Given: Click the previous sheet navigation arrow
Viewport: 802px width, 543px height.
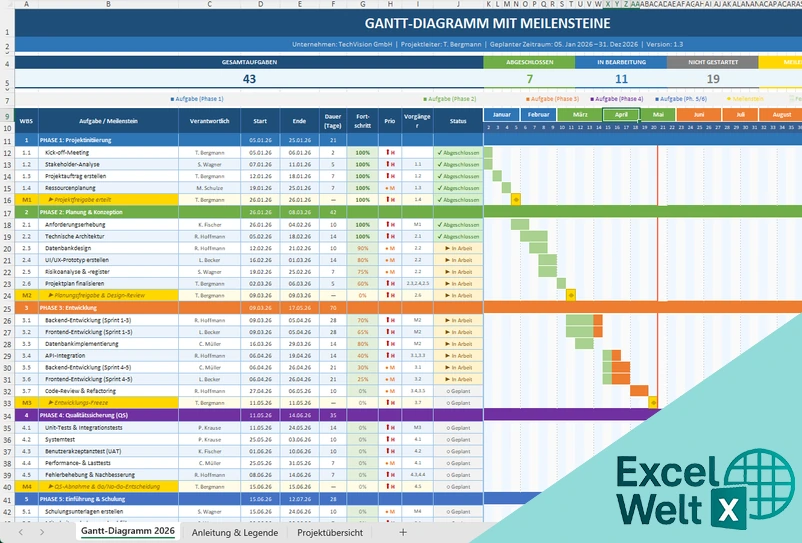Looking at the screenshot, I should click(21, 532).
